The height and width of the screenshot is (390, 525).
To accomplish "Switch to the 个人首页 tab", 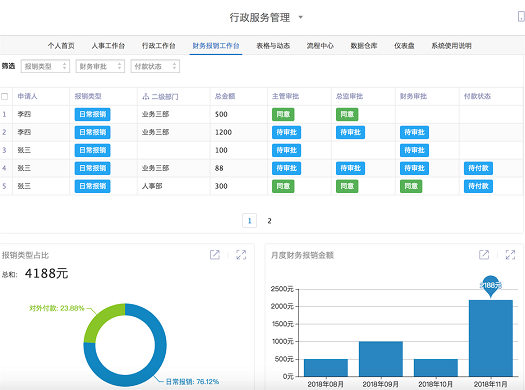I will 61,46.
